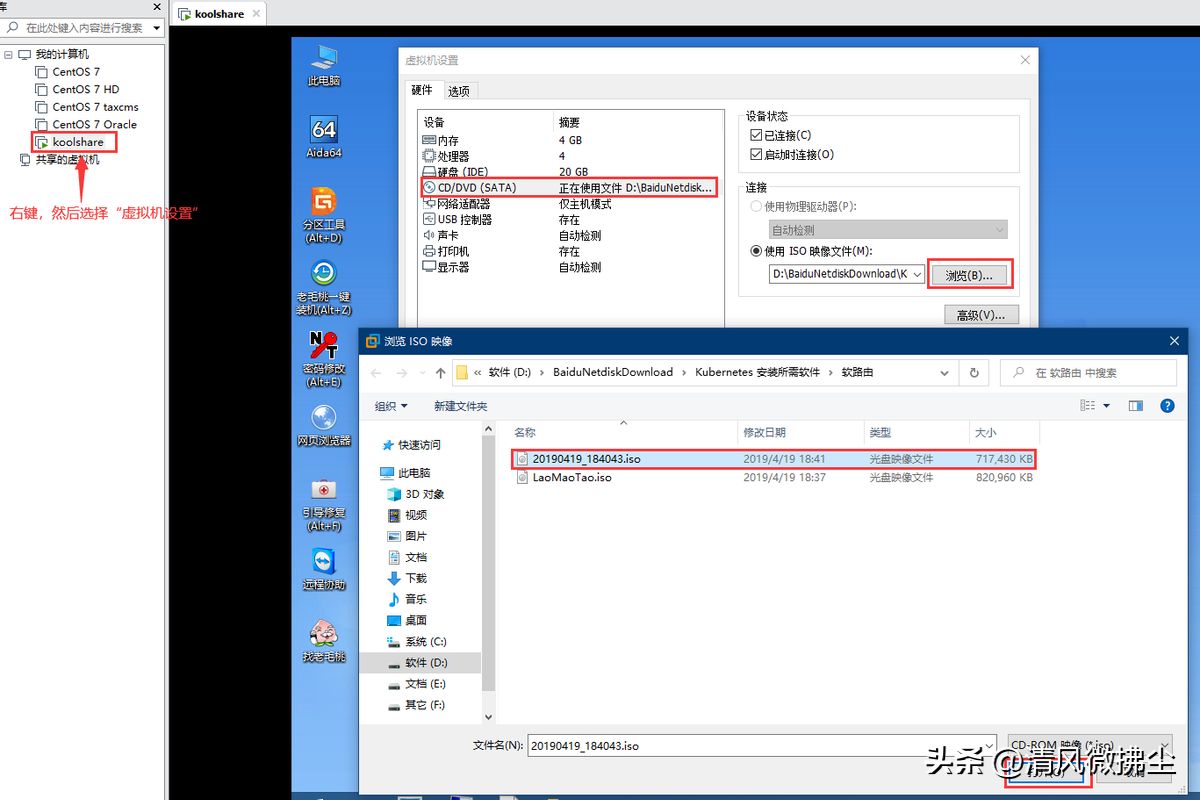The width and height of the screenshot is (1200, 800).
Task: Switch to the 选项 tab
Action: pyautogui.click(x=459, y=91)
